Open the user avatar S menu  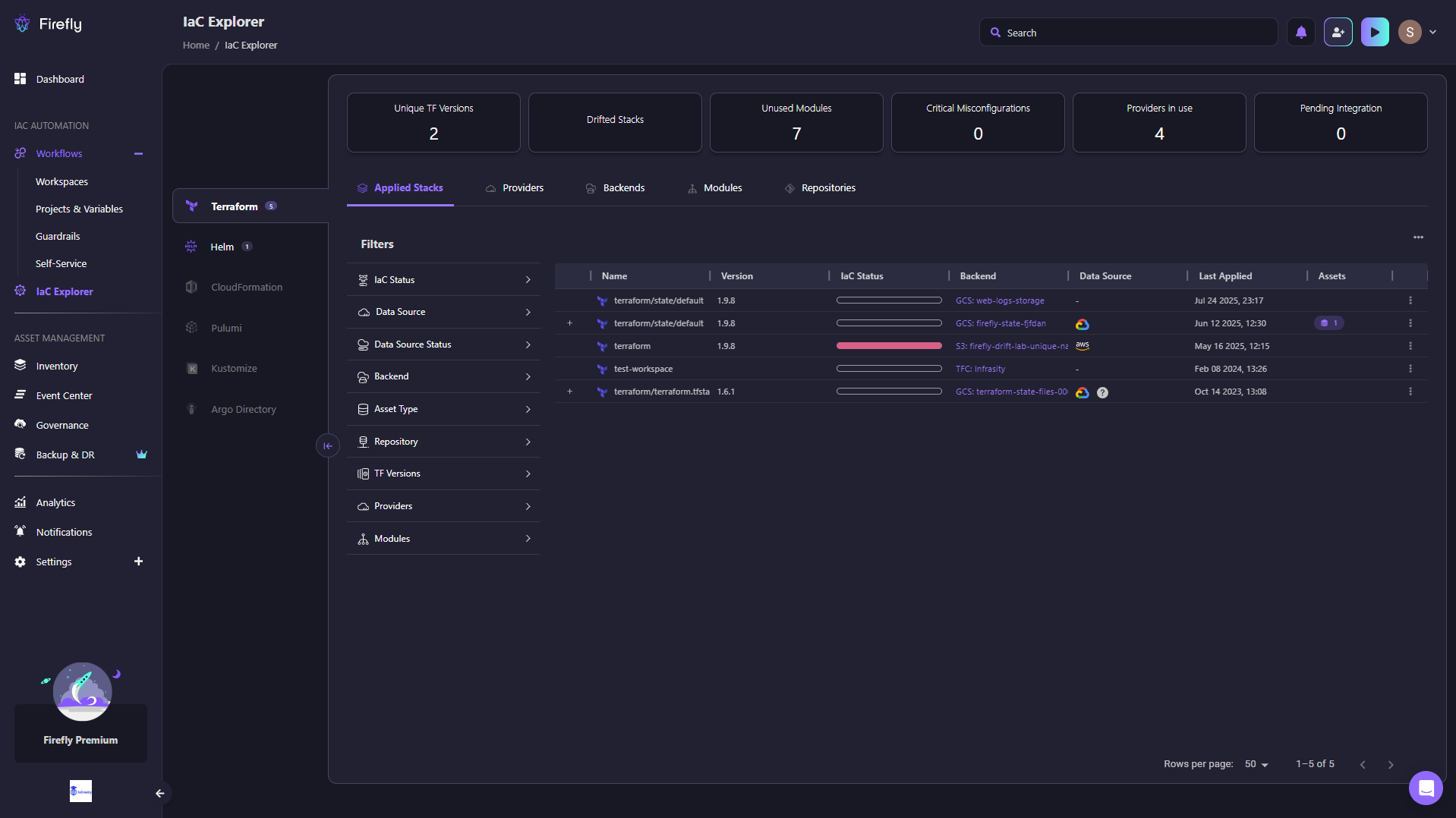[1410, 32]
